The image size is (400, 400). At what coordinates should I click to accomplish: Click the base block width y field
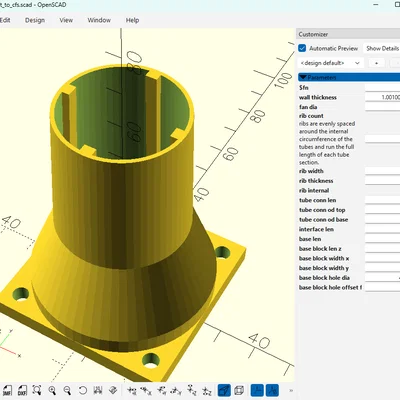(x=382, y=268)
